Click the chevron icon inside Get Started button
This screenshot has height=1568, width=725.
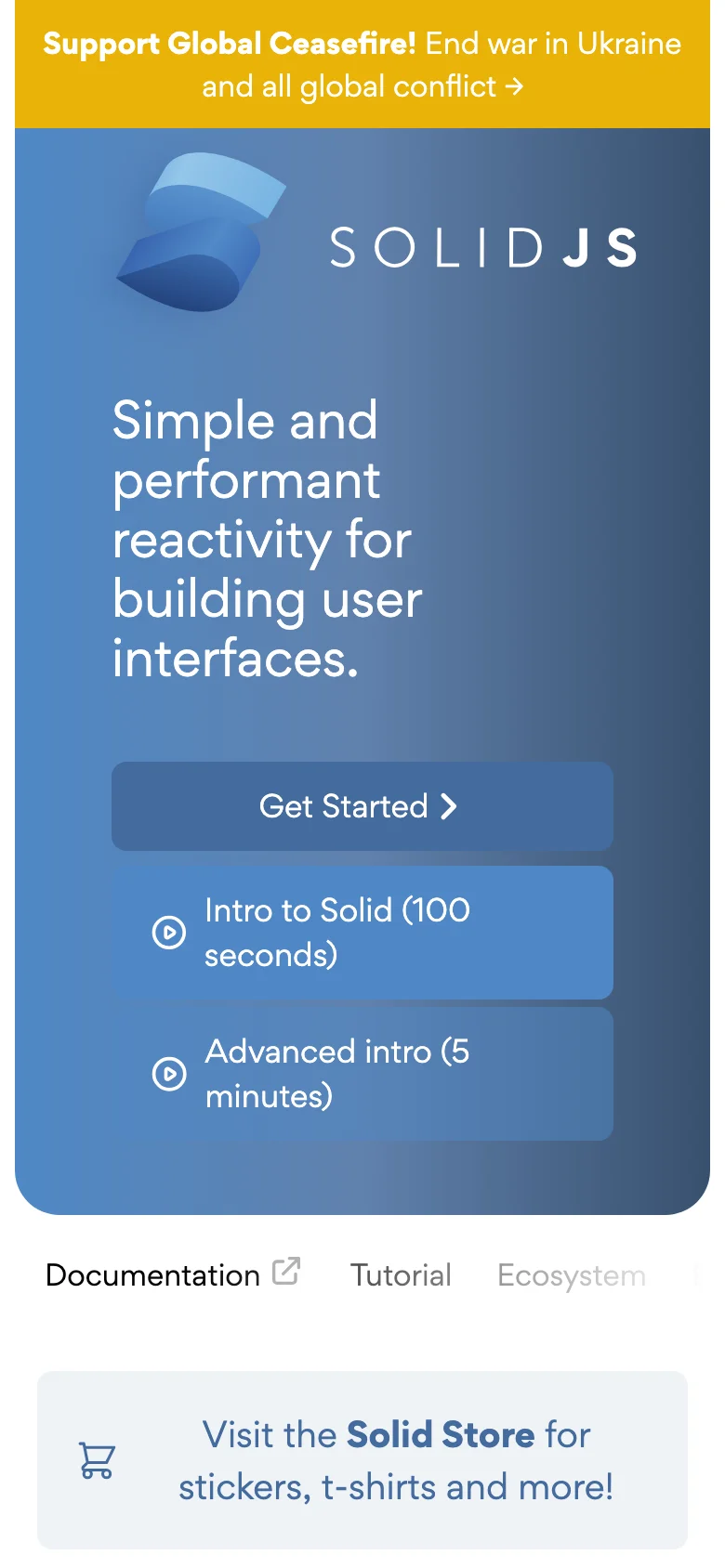tap(448, 806)
